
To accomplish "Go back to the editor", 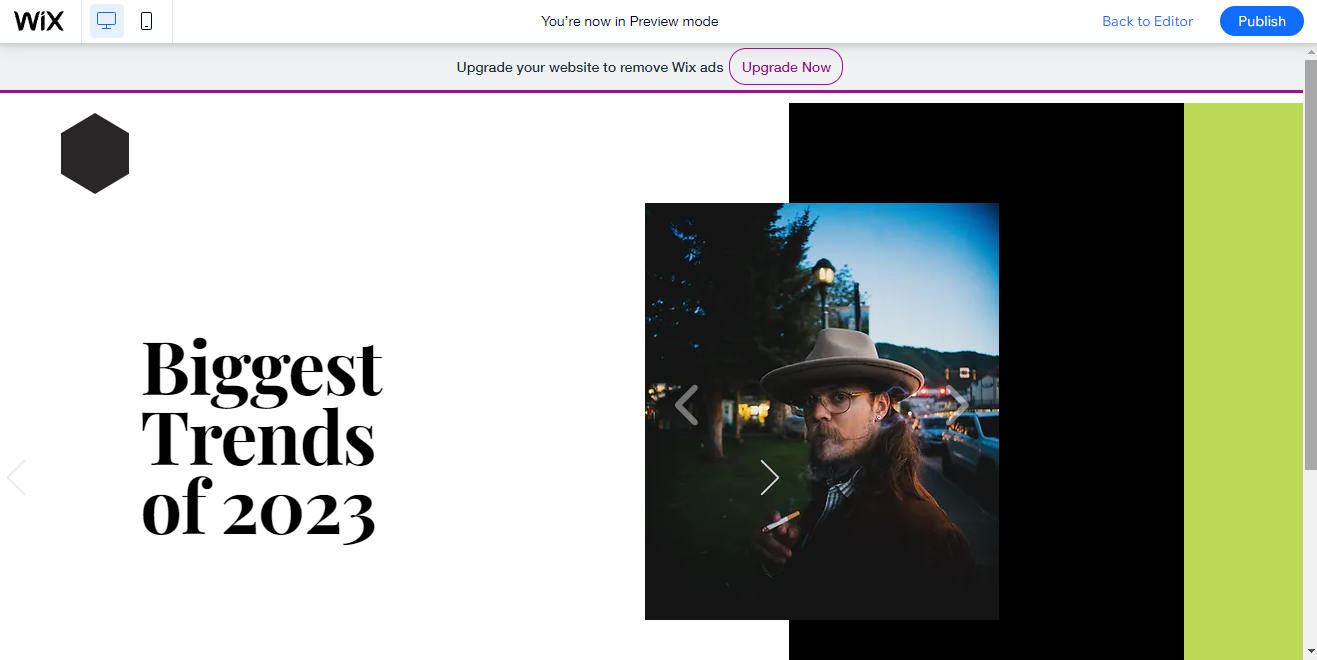I will click(x=1147, y=21).
